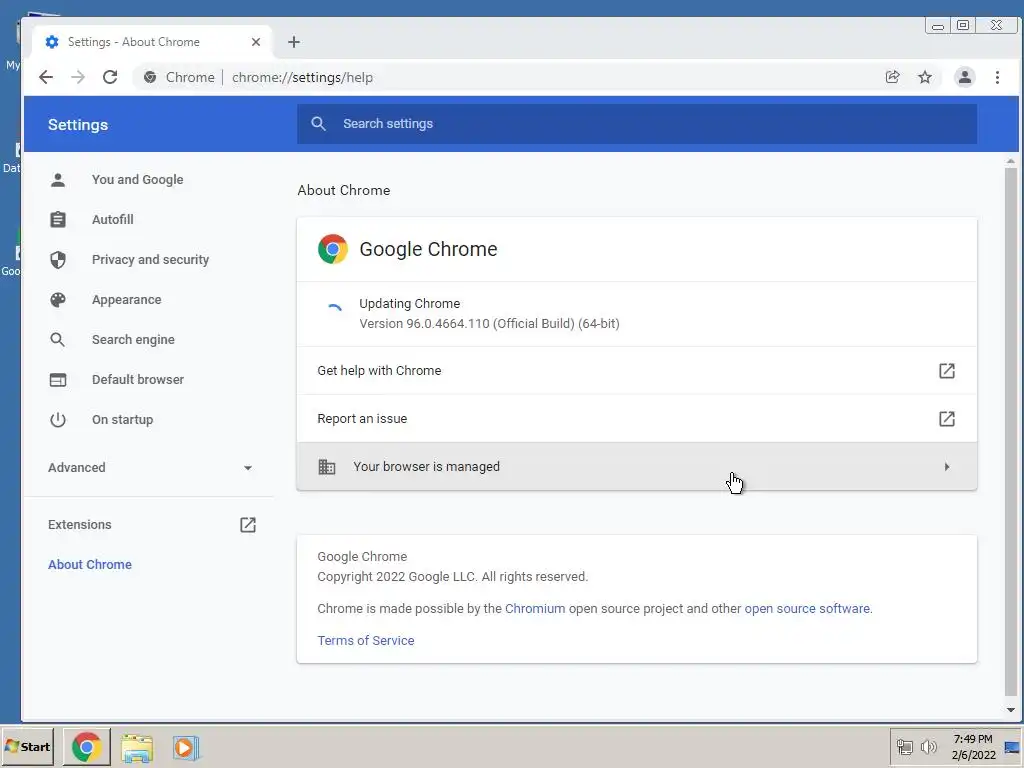Click the Chrome site info chip in address bar
Screen dimensions: 1024x768
tap(179, 77)
